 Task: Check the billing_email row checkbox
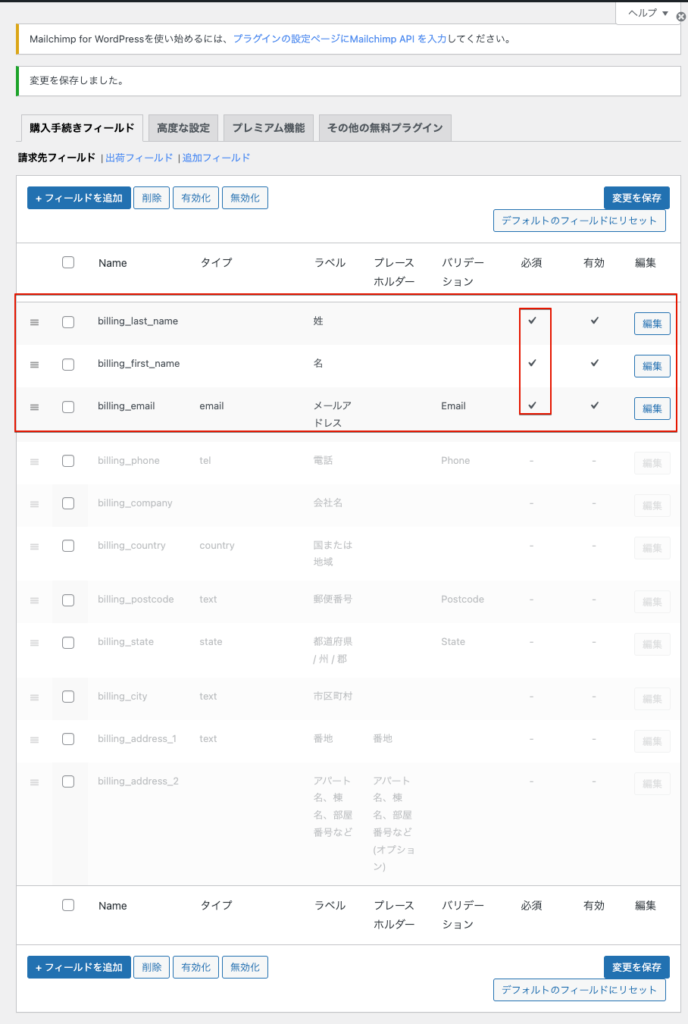(68, 407)
